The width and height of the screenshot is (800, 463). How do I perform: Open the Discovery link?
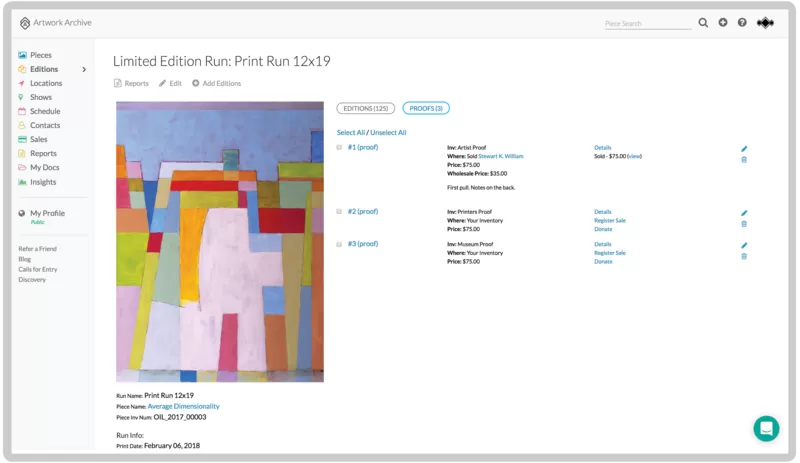(32, 280)
